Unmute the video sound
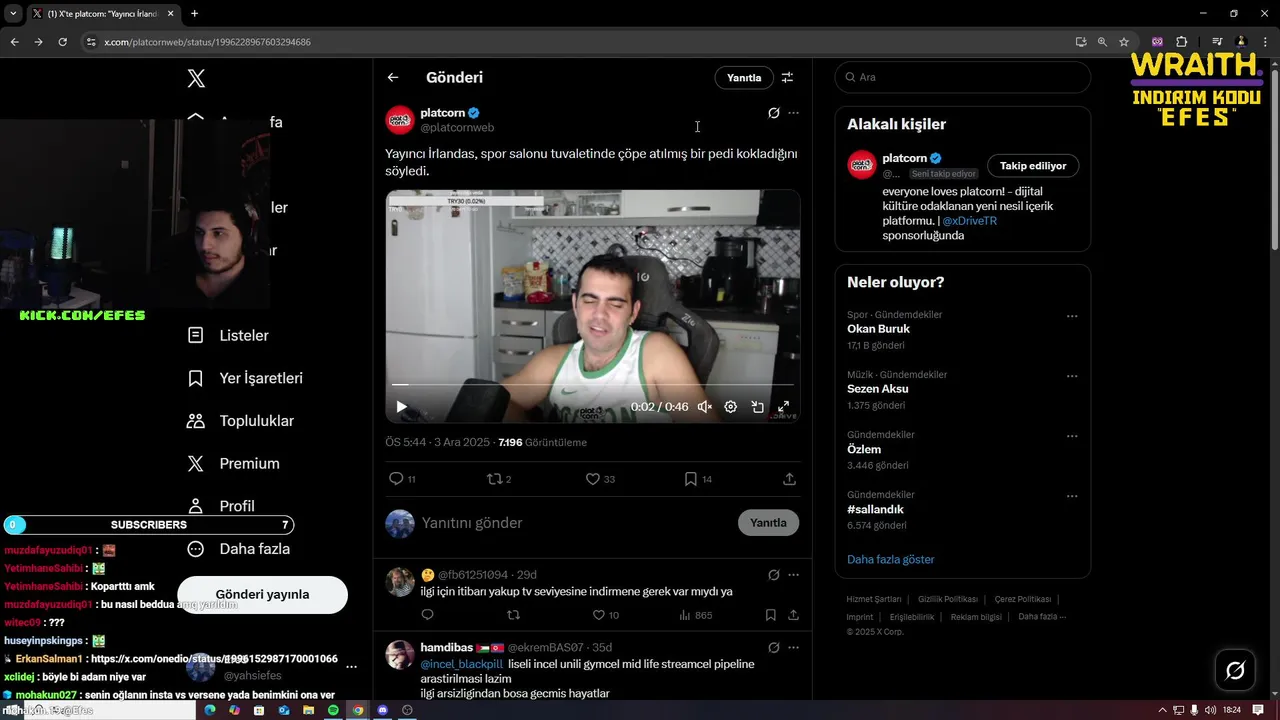The height and width of the screenshot is (720, 1280). coord(704,407)
